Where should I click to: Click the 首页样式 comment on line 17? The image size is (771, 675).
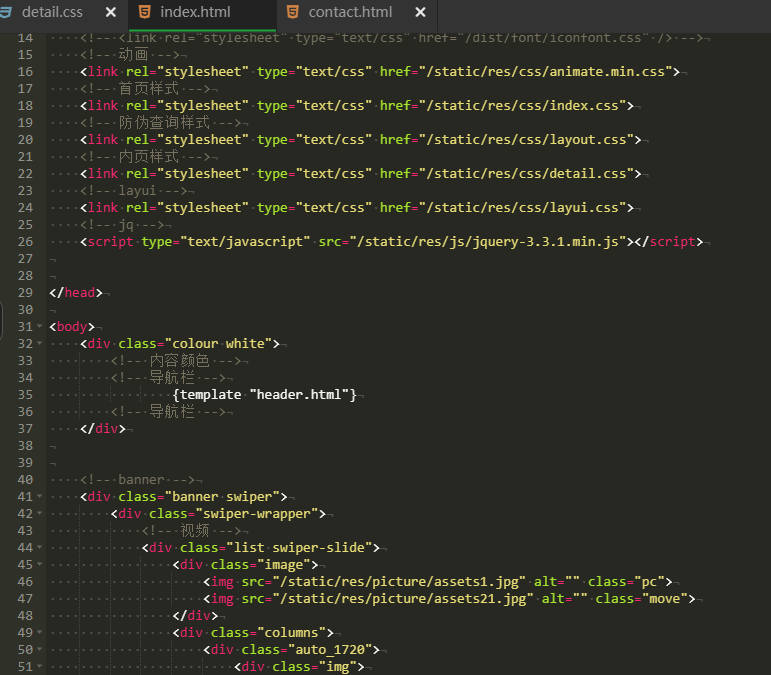pyautogui.click(x=145, y=88)
